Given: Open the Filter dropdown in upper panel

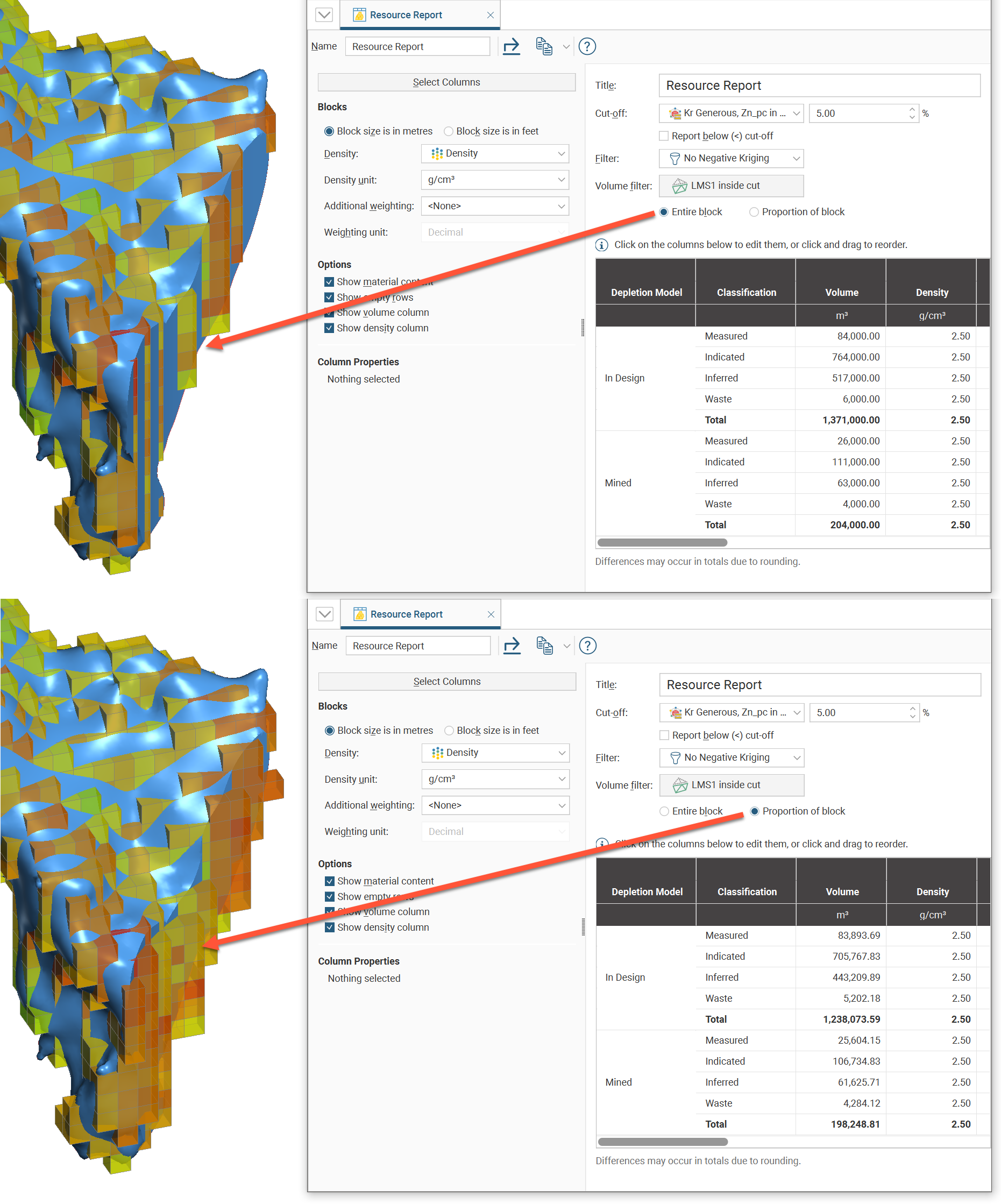Looking at the screenshot, I should 731,158.
